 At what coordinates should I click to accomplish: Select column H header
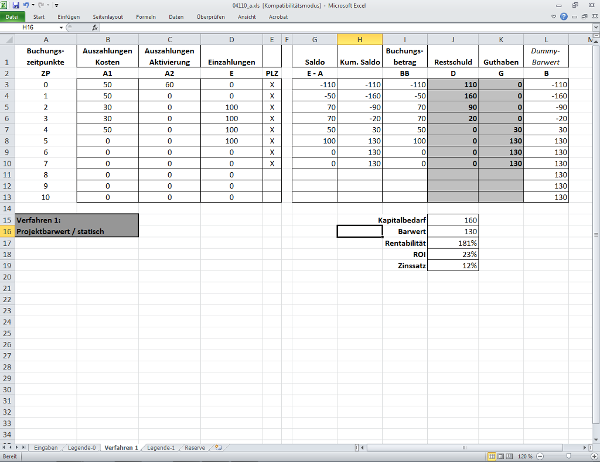(x=359, y=38)
